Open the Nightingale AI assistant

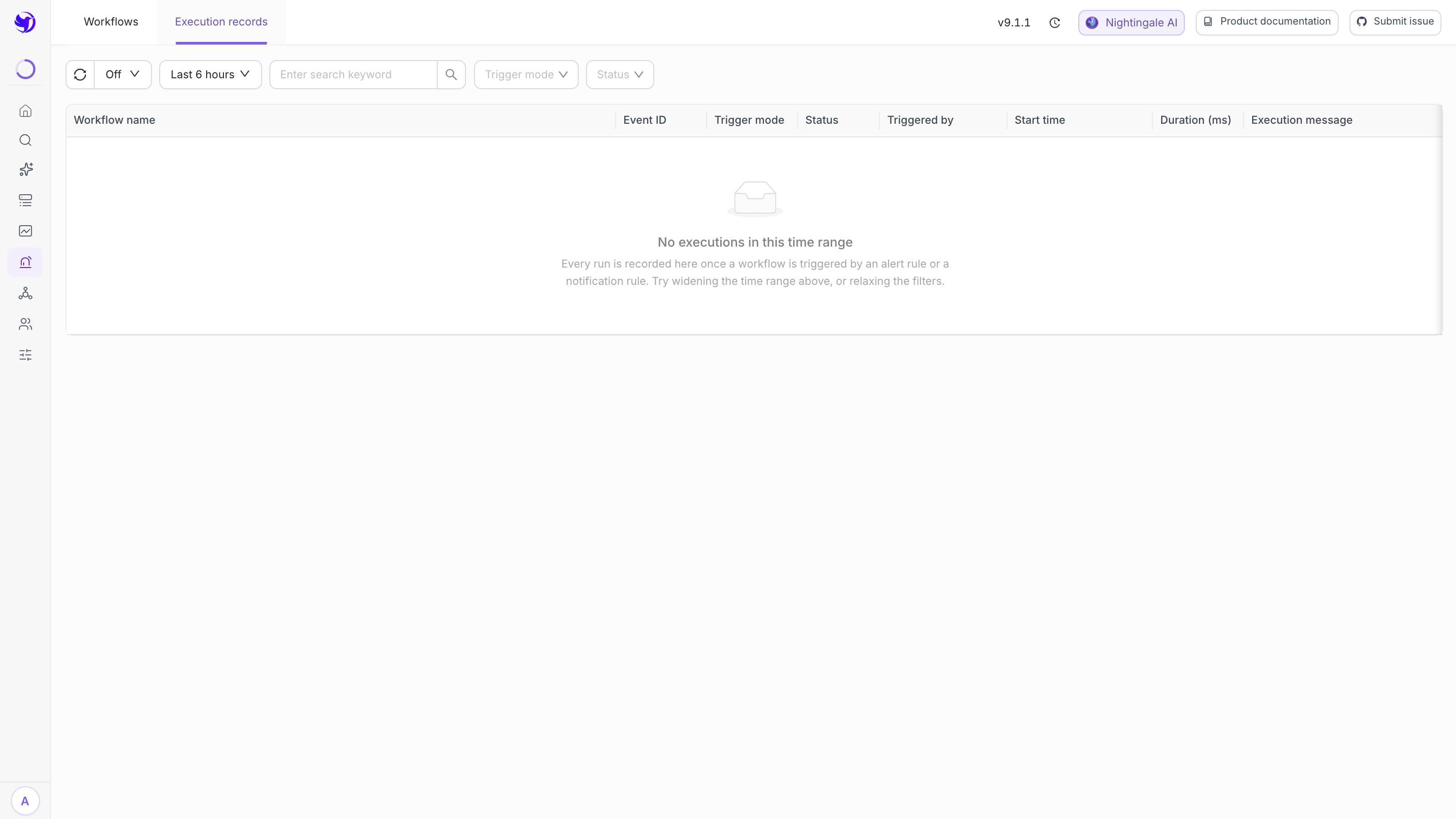coord(1132,23)
